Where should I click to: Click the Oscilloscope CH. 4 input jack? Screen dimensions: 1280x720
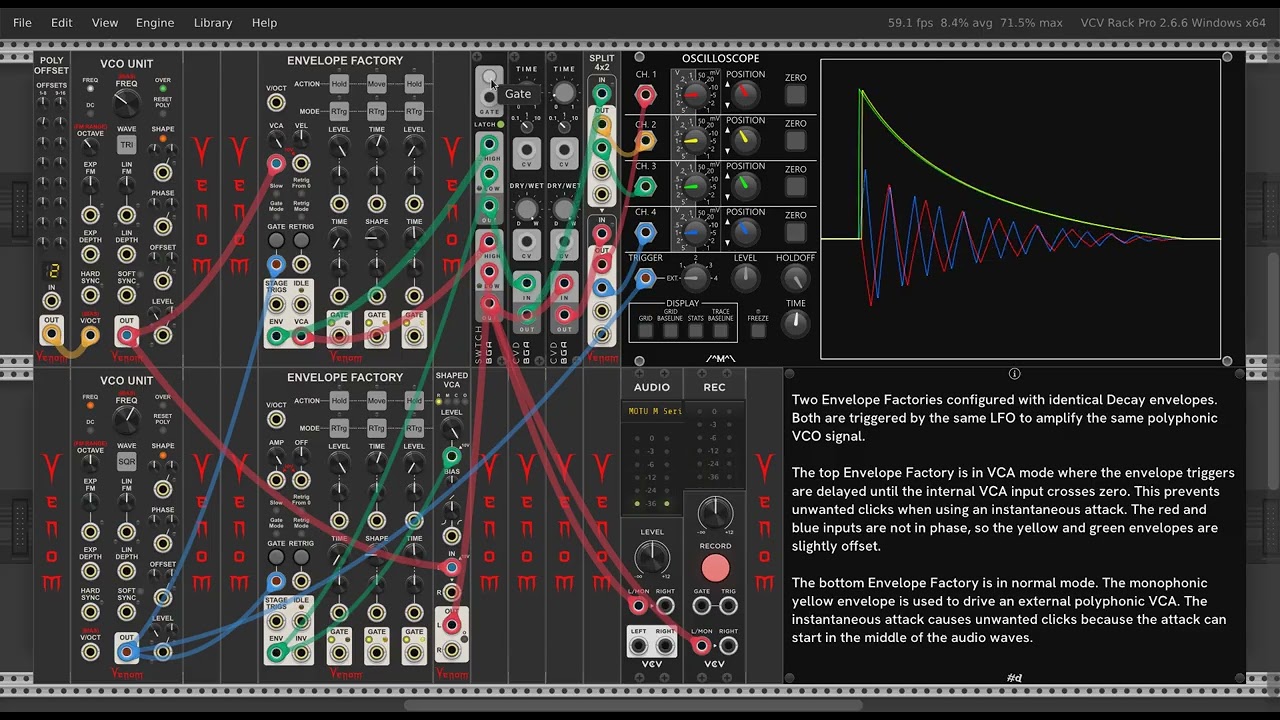tap(645, 233)
